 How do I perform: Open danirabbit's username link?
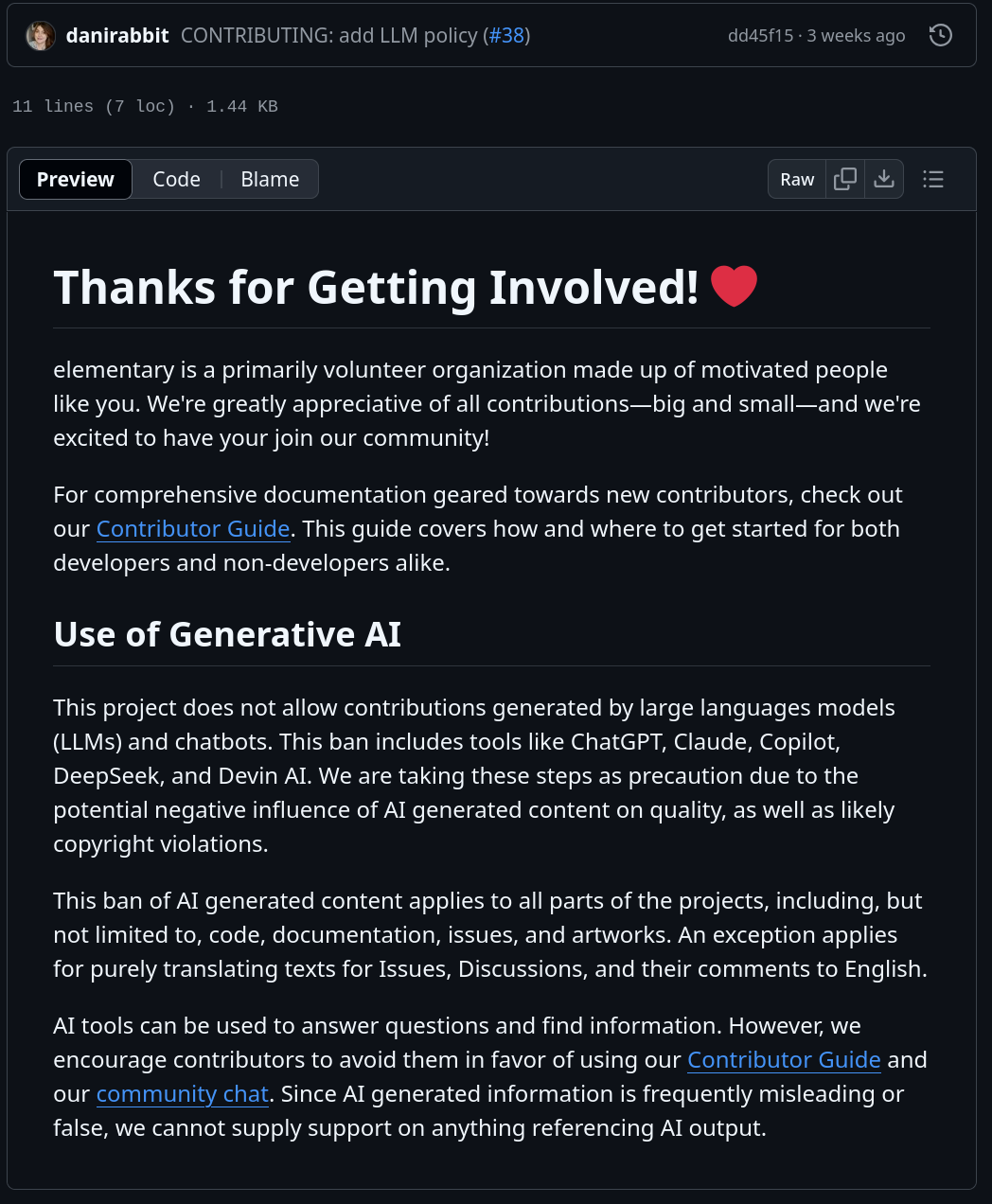click(x=117, y=36)
